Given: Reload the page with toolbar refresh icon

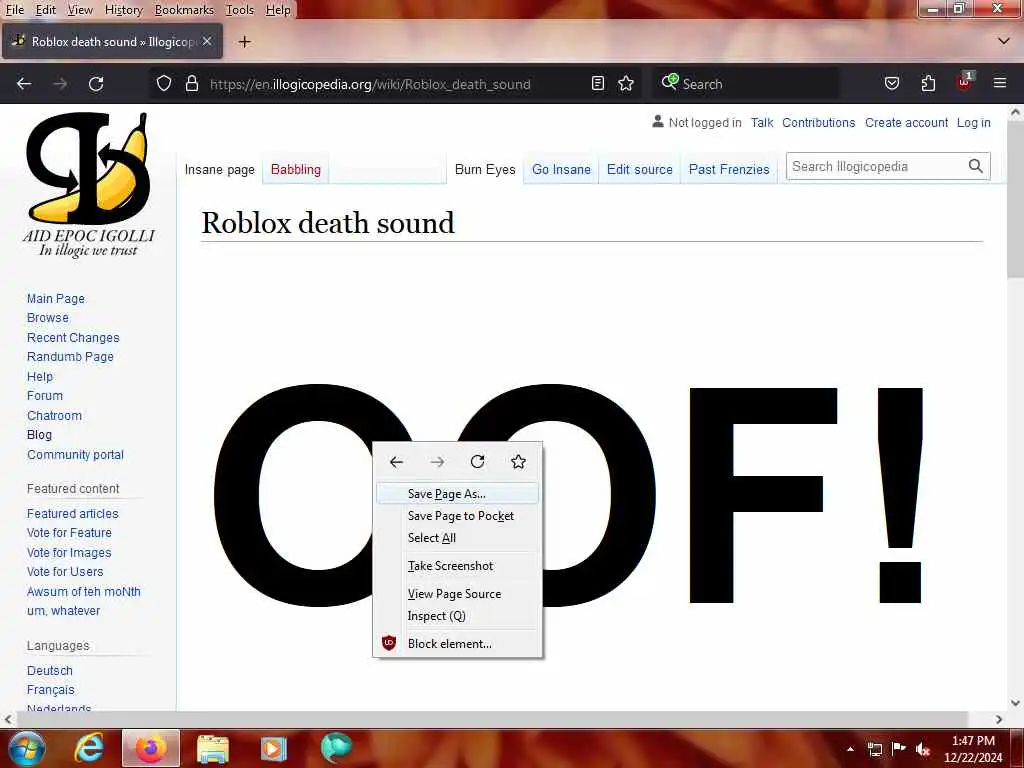Looking at the screenshot, I should [x=96, y=84].
